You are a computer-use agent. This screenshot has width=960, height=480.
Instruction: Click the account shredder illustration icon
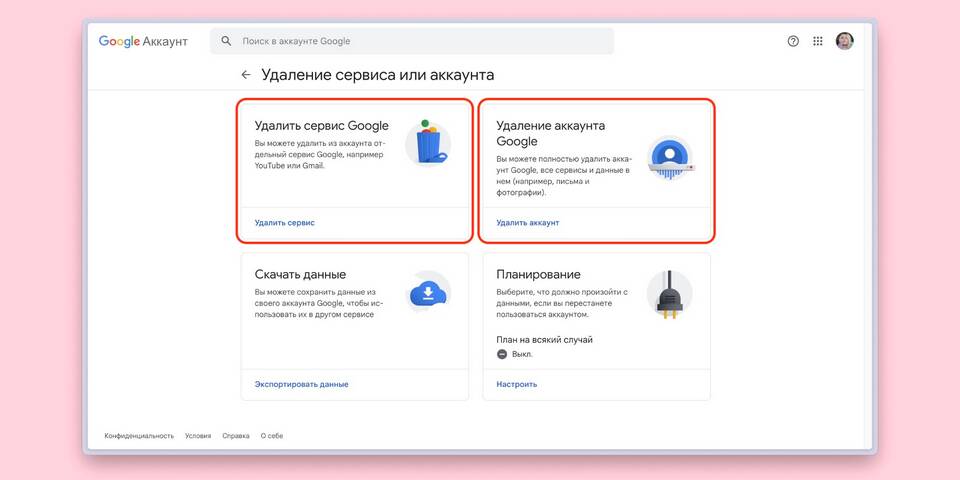pyautogui.click(x=666, y=156)
